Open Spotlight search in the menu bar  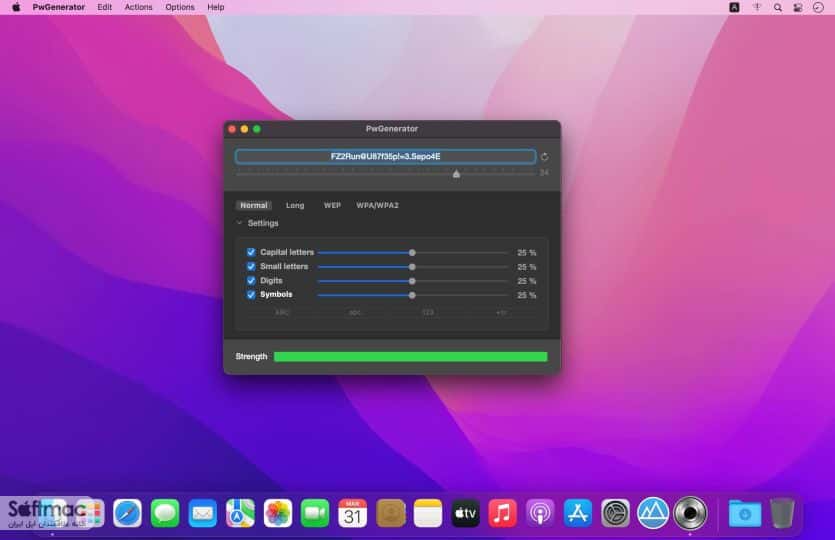[x=777, y=7]
